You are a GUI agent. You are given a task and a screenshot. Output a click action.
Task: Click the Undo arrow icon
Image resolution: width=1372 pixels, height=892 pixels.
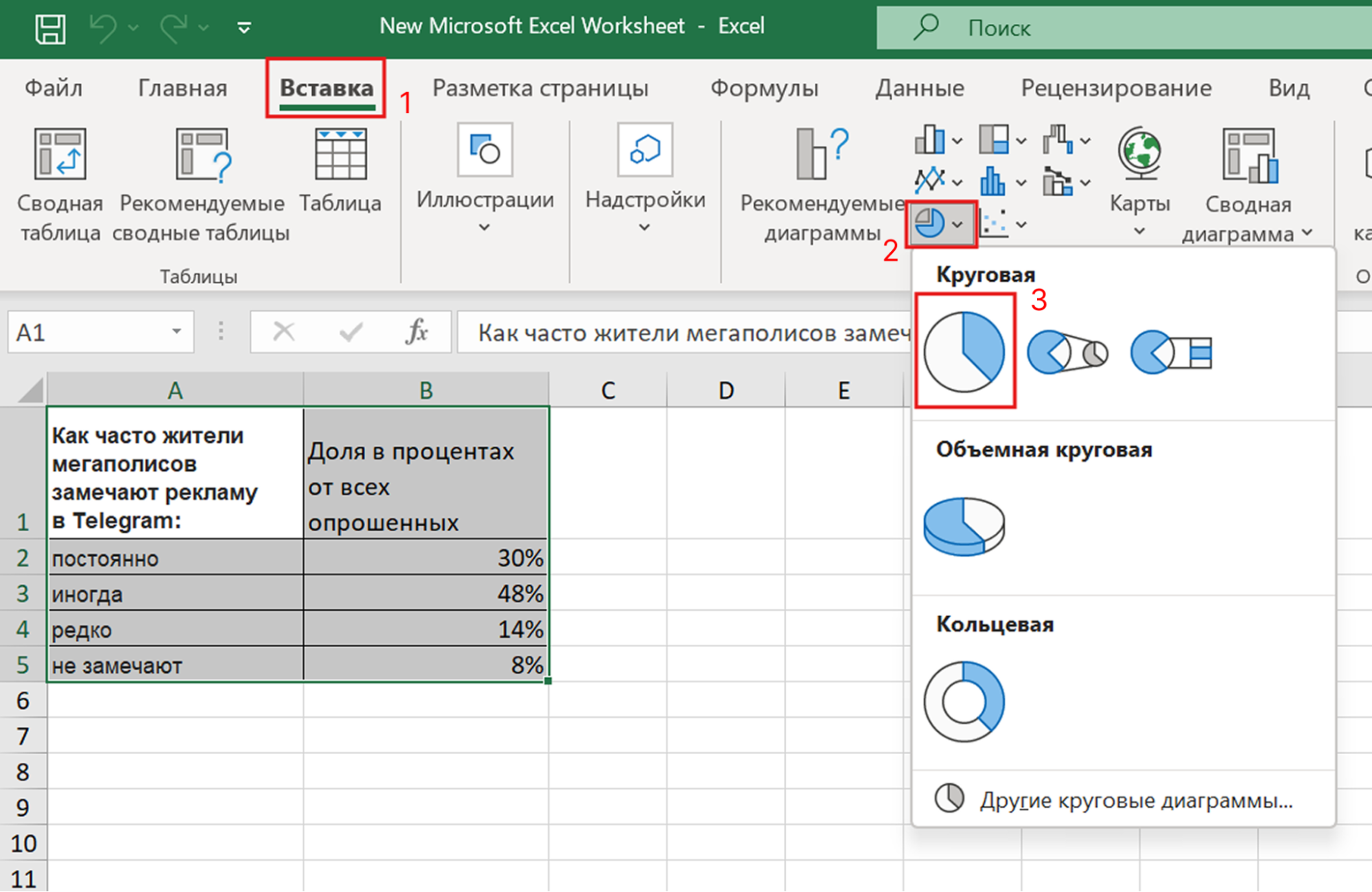coord(103,27)
